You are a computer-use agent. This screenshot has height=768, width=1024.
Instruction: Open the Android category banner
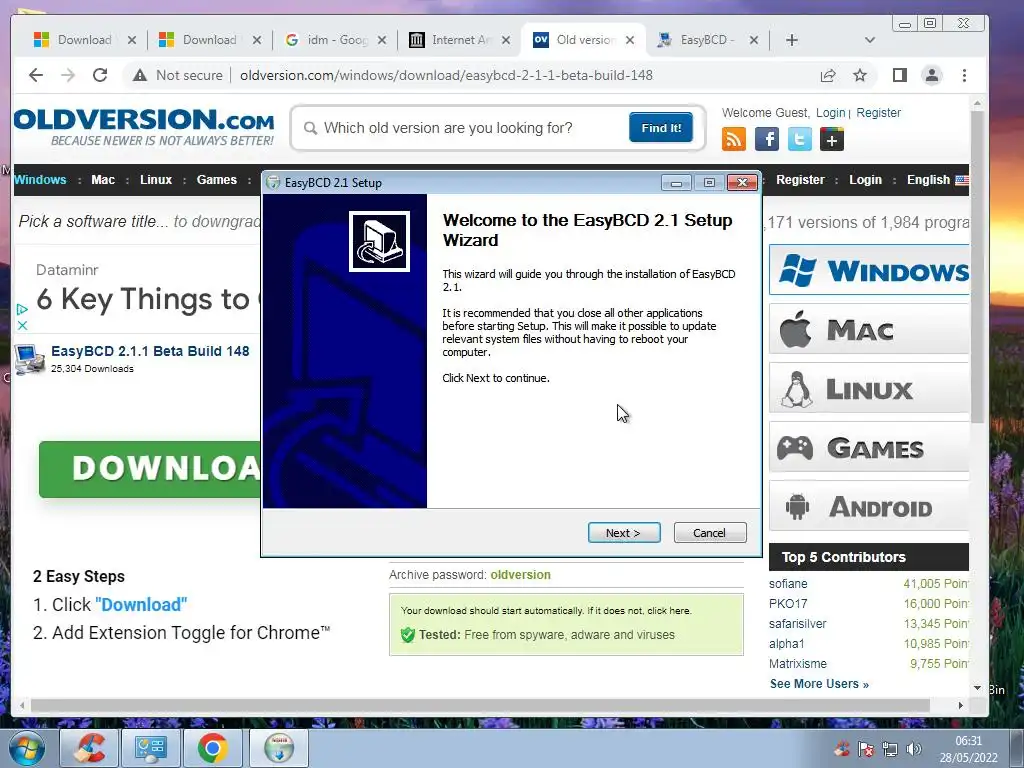point(869,507)
